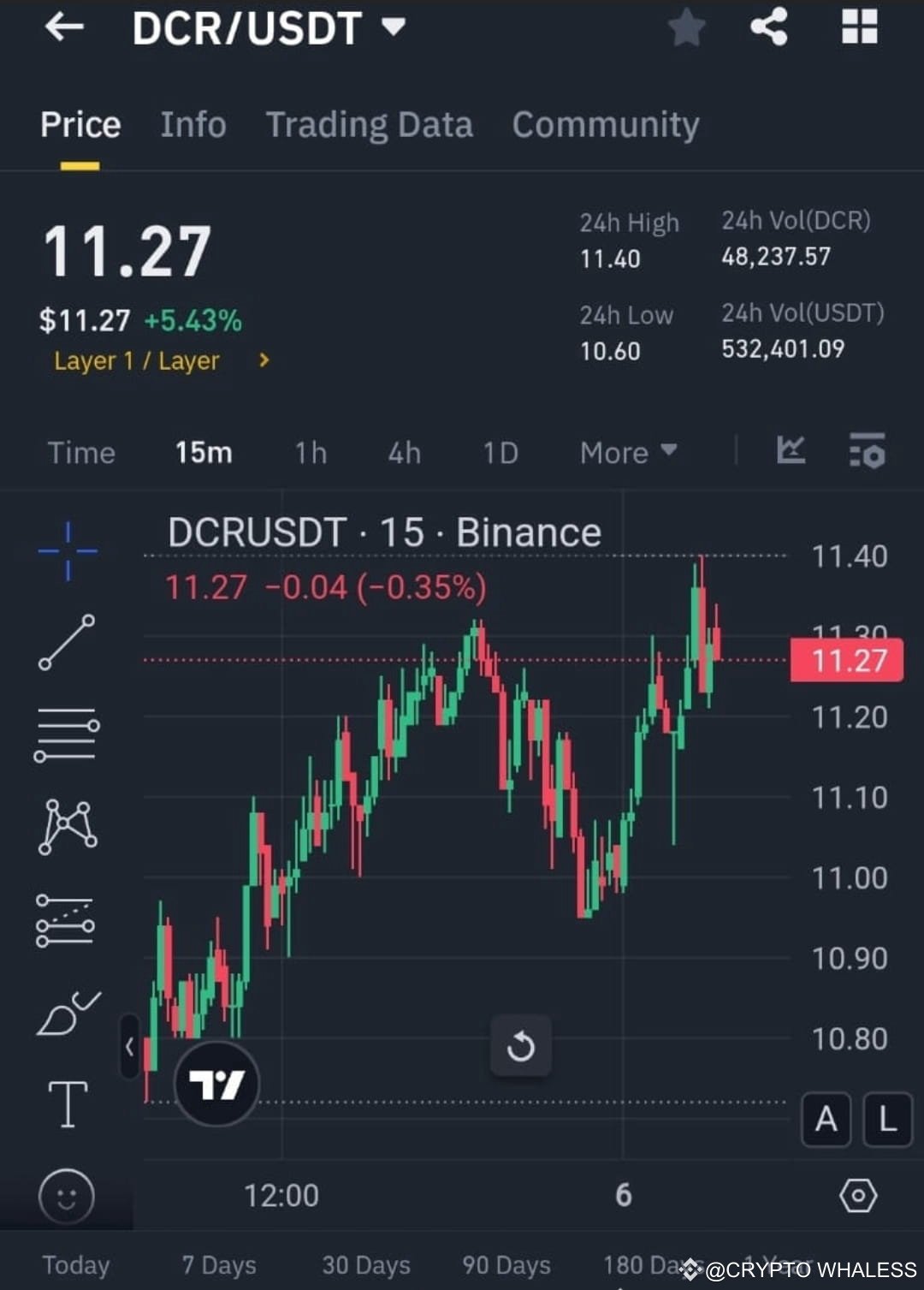Screen dimensions: 924x1290
Task: Select the 1D timeframe
Action: point(500,453)
